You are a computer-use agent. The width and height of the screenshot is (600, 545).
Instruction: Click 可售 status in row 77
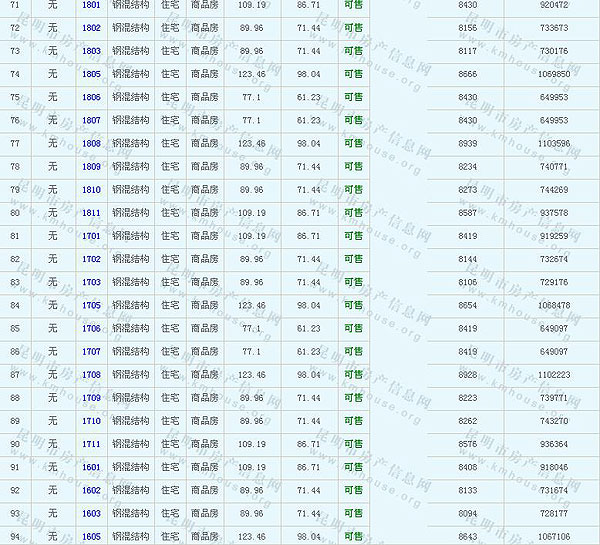tap(353, 144)
